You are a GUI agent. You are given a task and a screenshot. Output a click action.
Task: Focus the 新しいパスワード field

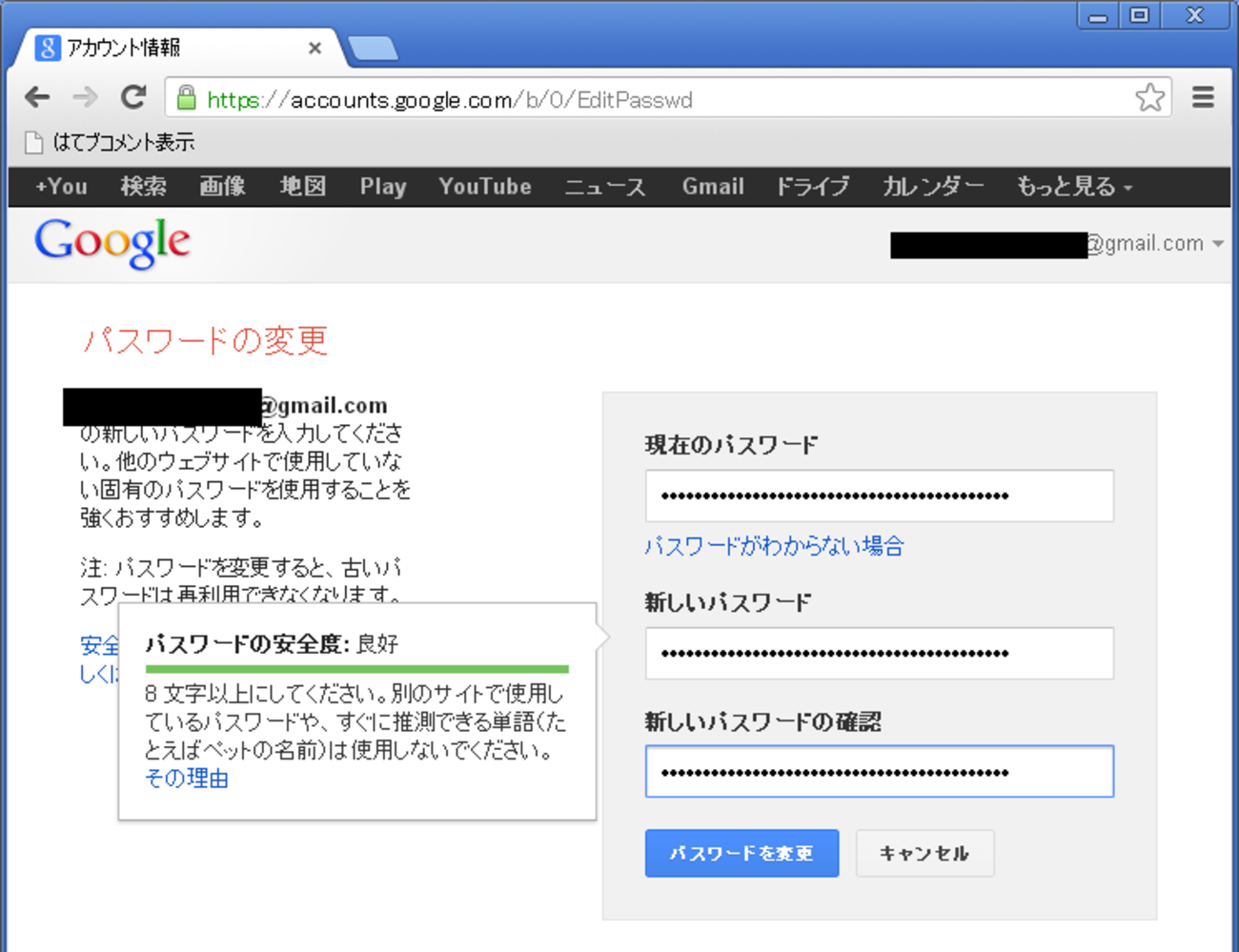[x=879, y=654]
